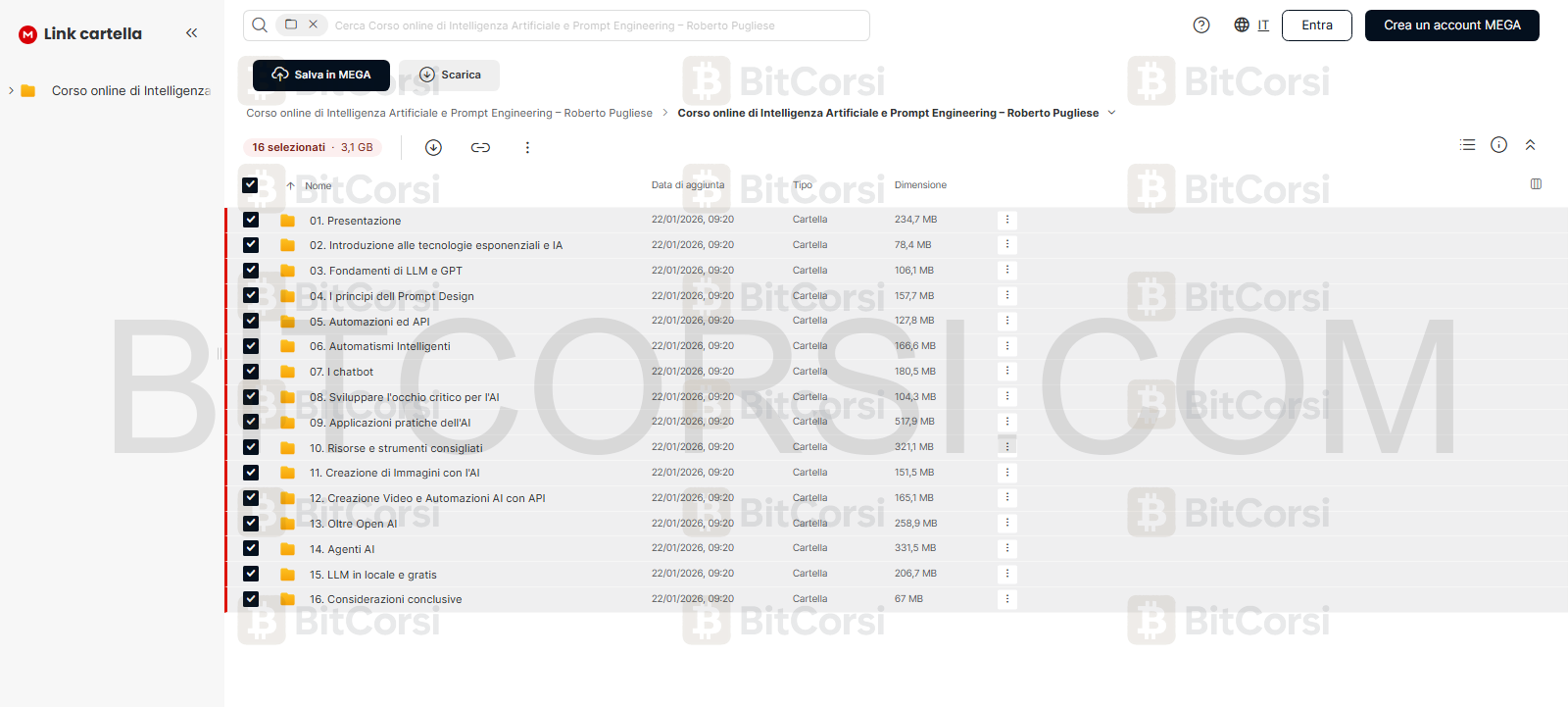This screenshot has width=1568, height=707.
Task: Open selection more options three-dot icon
Action: [527, 147]
